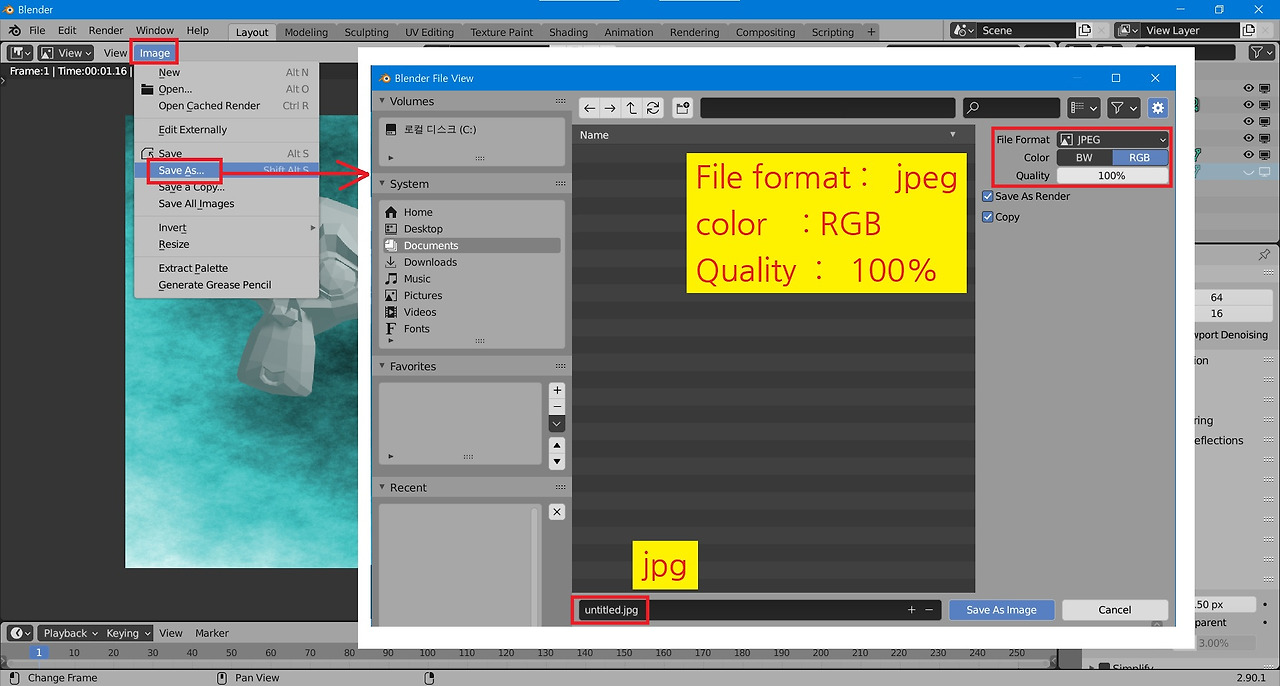Screen dimensions: 1280x686
Task: Select RGB color mode
Action: [x=1140, y=158]
